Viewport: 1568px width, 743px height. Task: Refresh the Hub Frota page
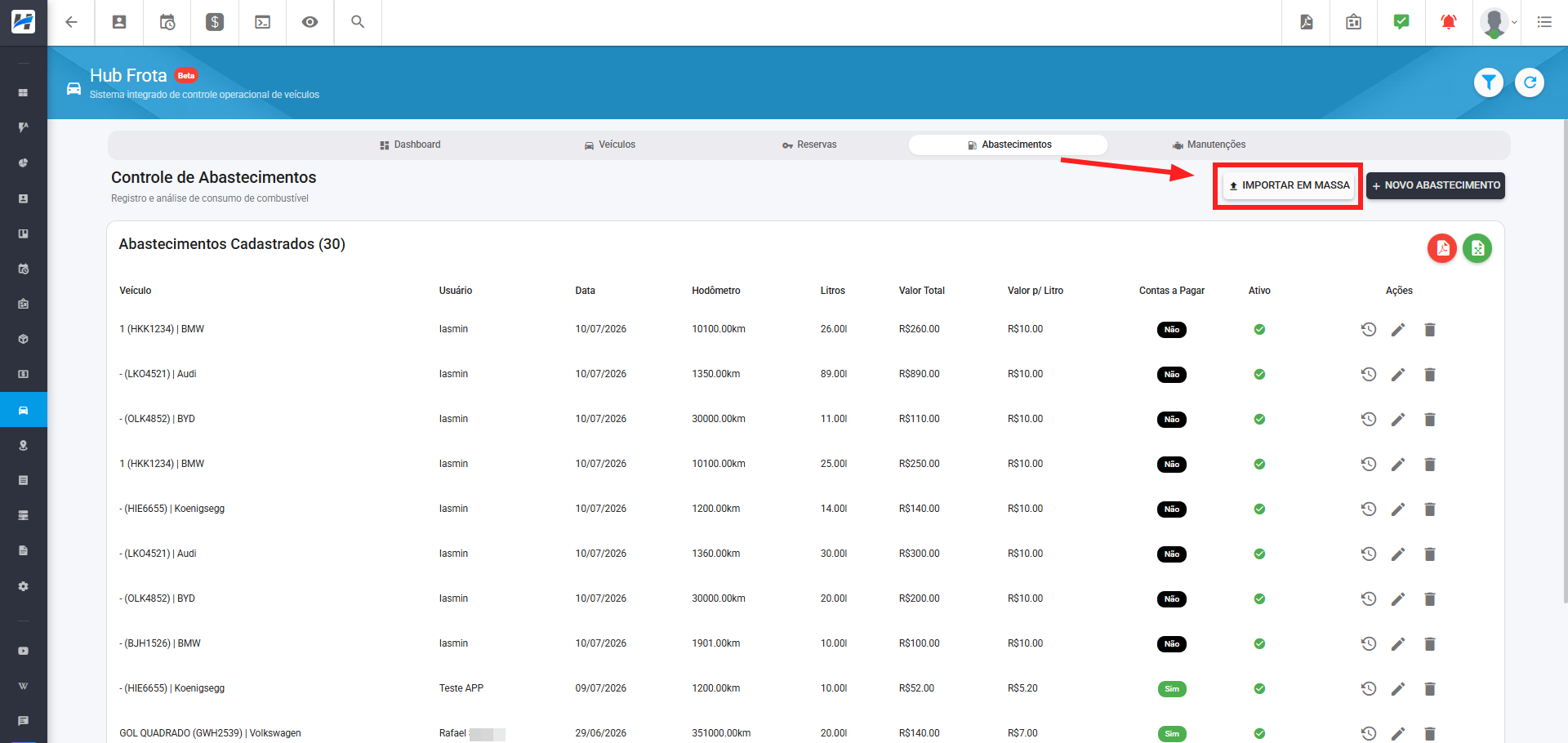tap(1530, 82)
